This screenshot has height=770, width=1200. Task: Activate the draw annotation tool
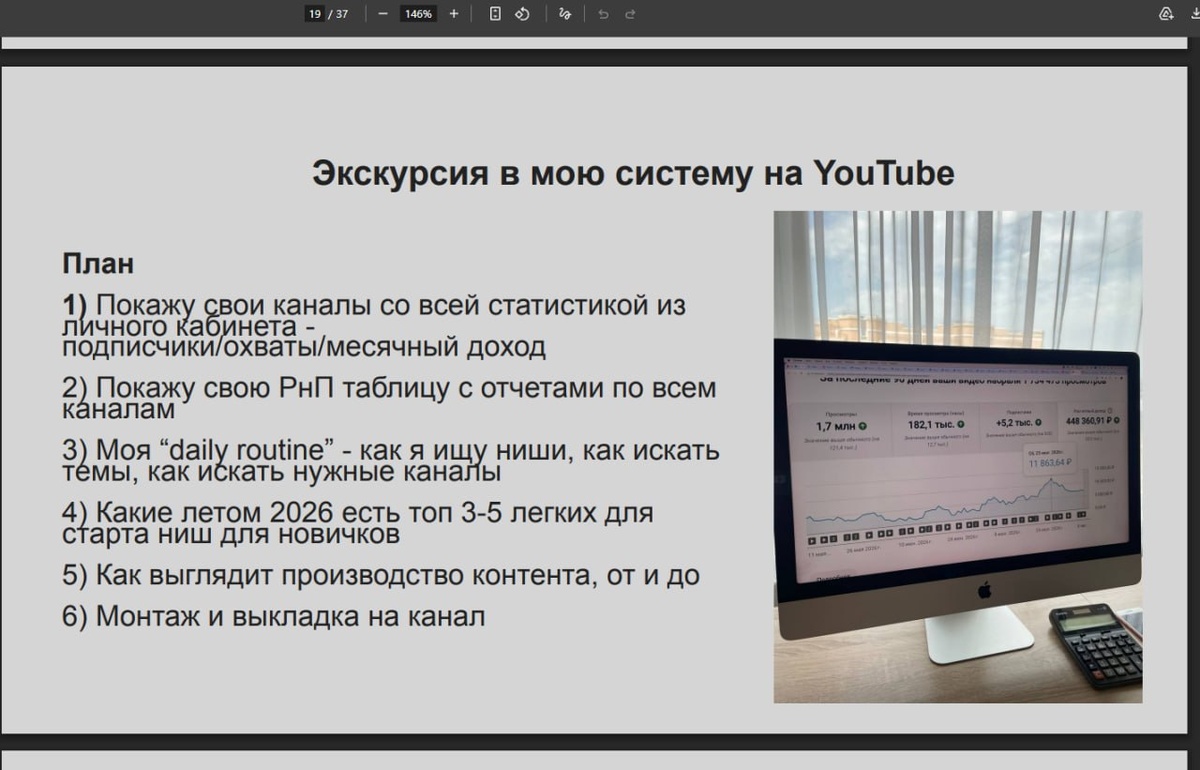[565, 14]
